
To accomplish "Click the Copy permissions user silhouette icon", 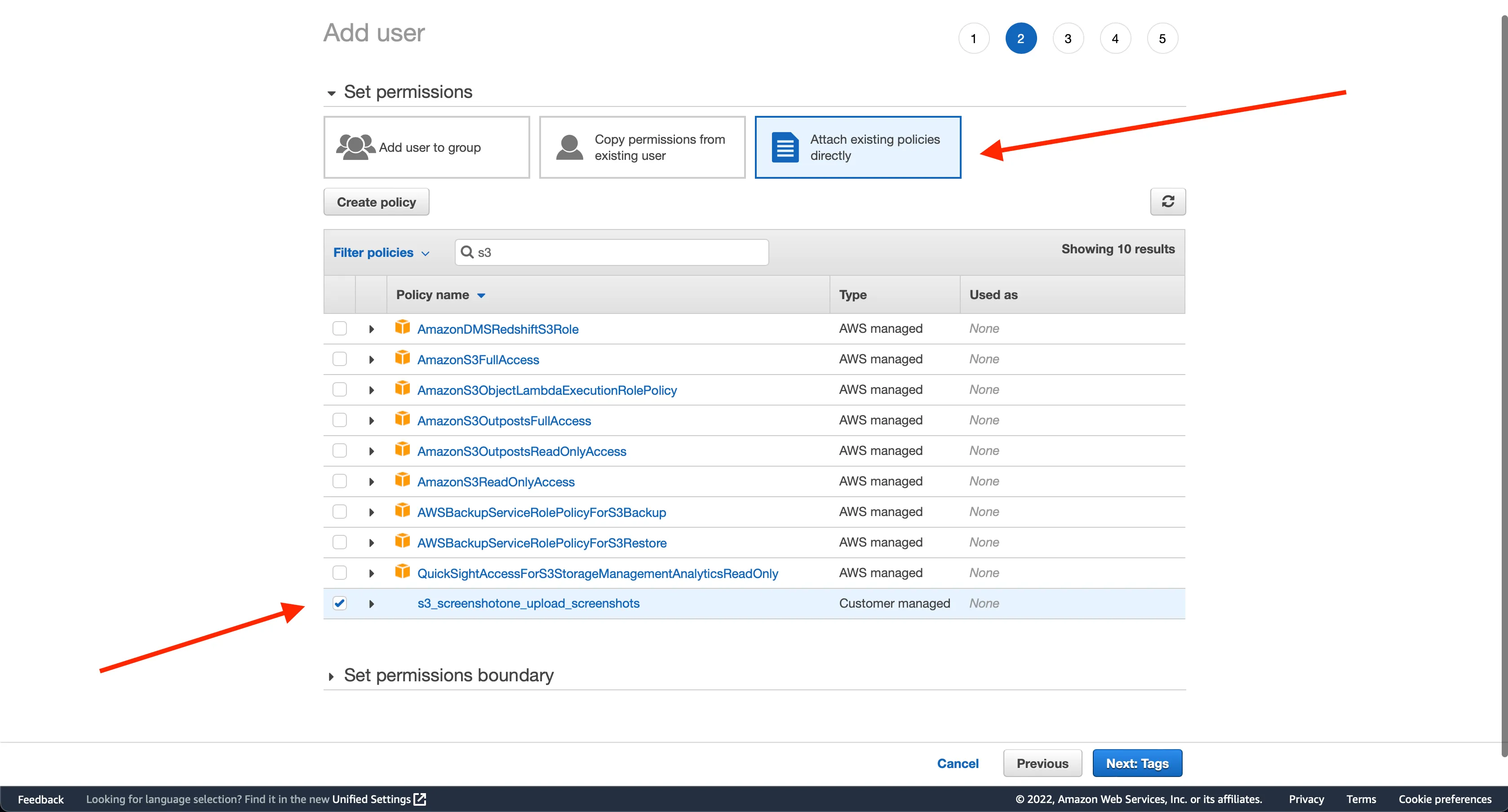I will click(x=569, y=147).
